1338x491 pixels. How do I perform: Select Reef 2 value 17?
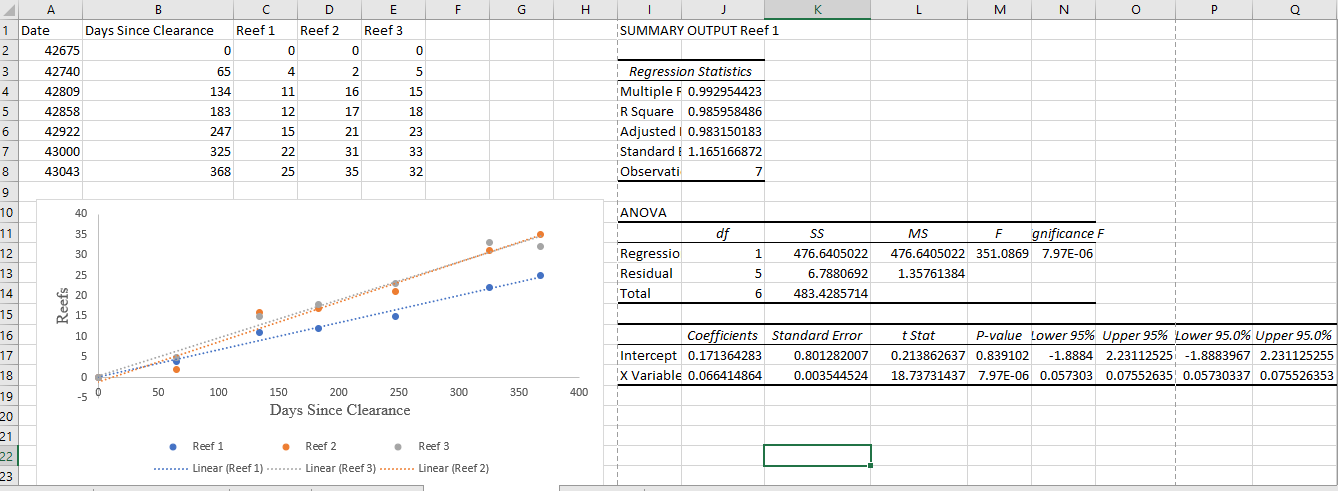pyautogui.click(x=330, y=111)
